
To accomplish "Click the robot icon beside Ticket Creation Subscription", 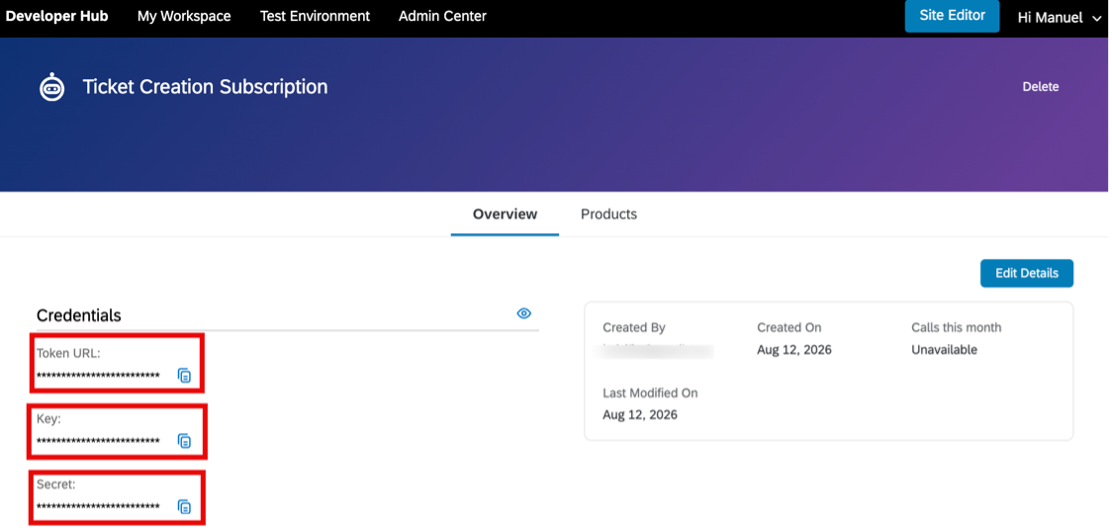I will (52, 87).
